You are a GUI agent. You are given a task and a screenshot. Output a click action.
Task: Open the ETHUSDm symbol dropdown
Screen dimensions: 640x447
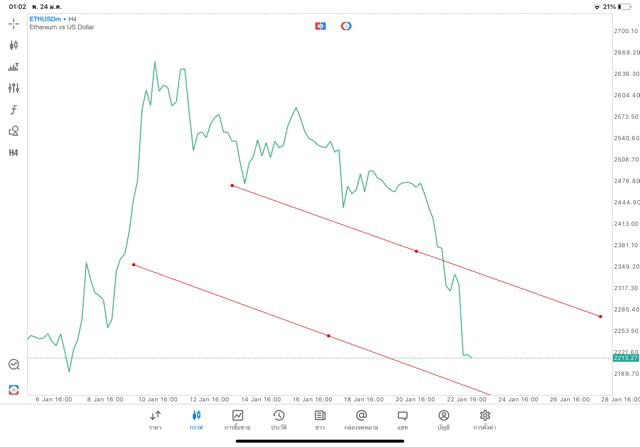pyautogui.click(x=47, y=18)
